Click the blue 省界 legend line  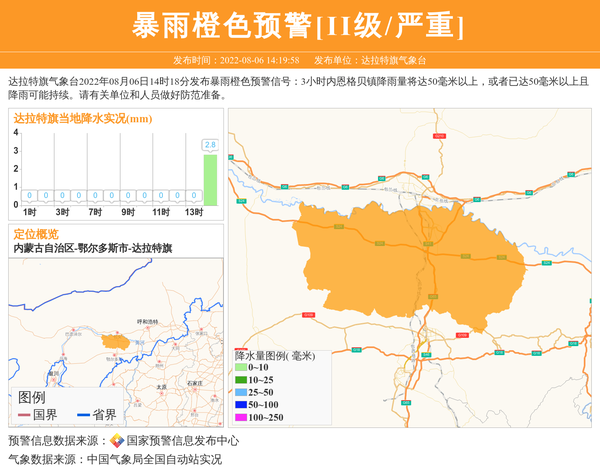(x=83, y=415)
